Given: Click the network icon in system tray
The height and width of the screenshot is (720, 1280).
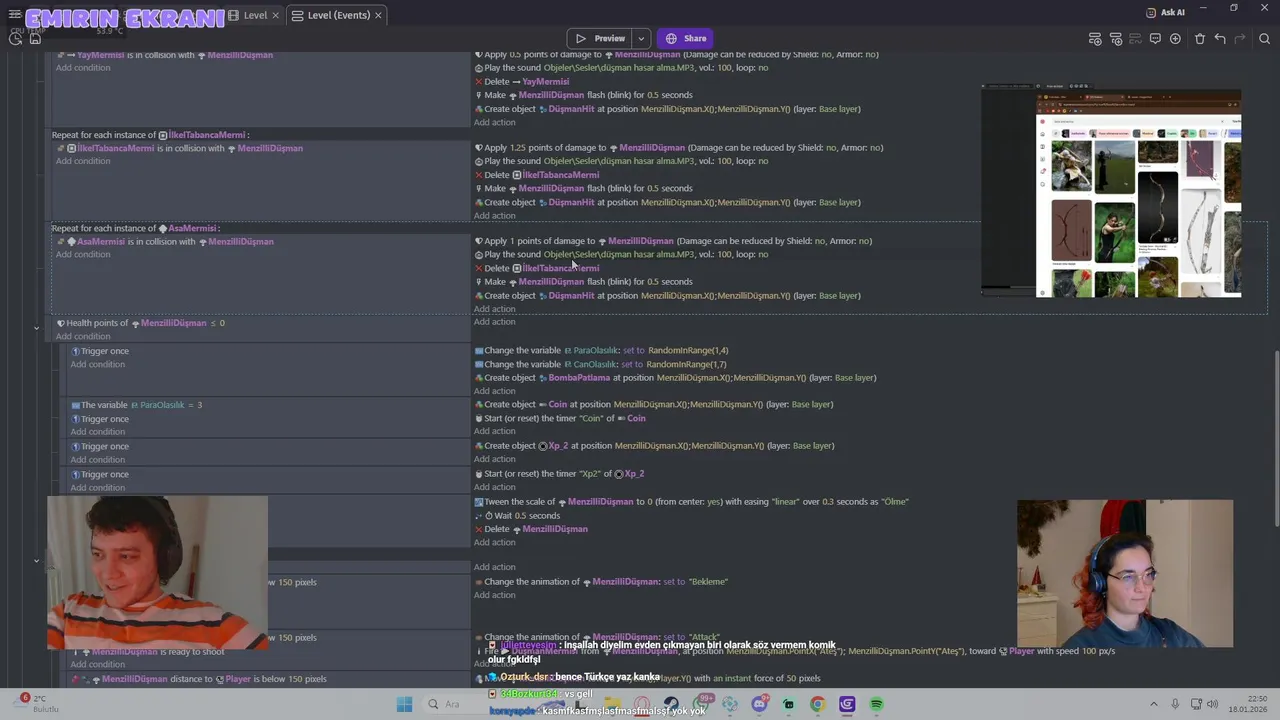Looking at the screenshot, I should click(x=1194, y=704).
